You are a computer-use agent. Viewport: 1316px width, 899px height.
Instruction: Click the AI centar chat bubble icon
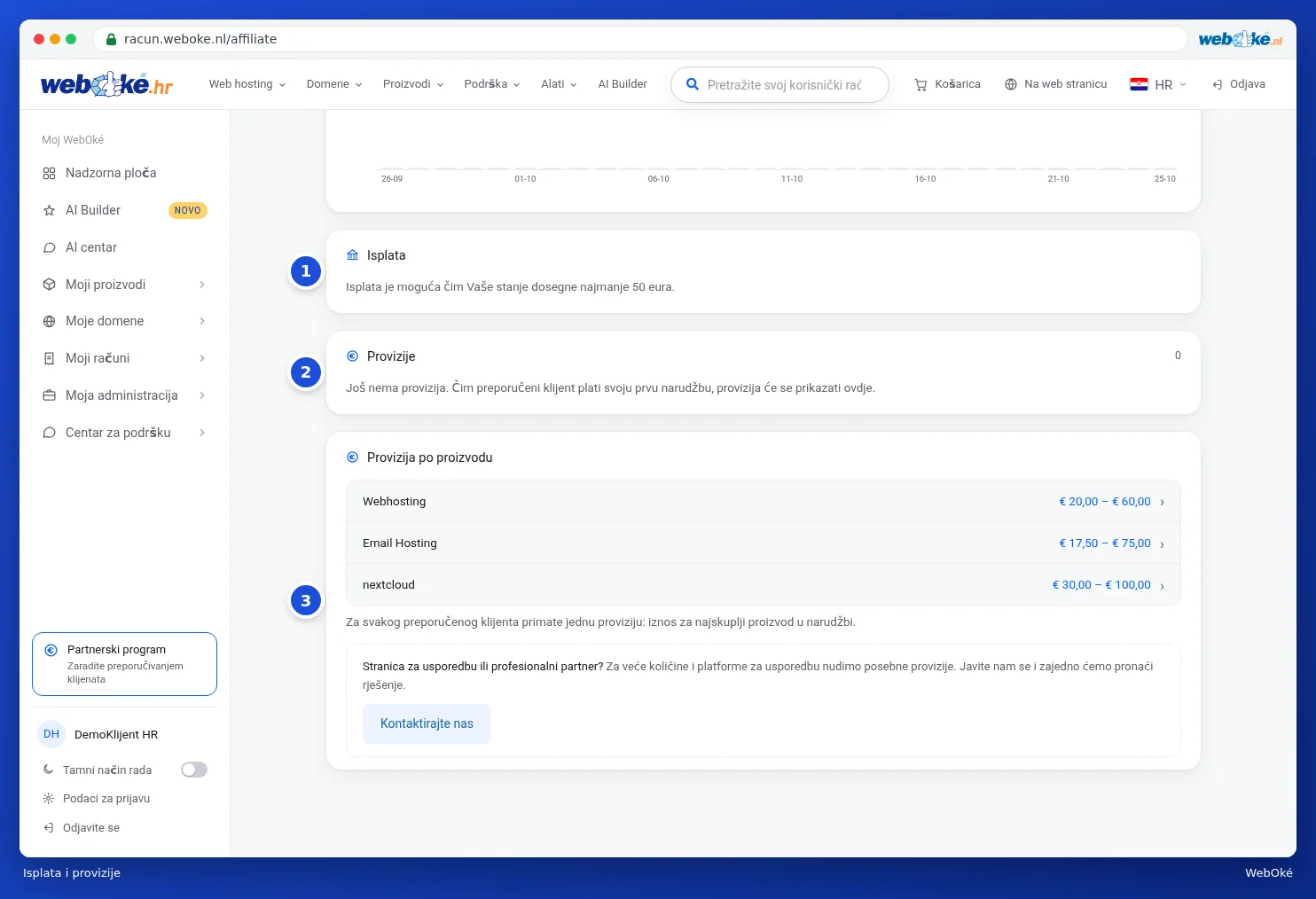point(49,248)
